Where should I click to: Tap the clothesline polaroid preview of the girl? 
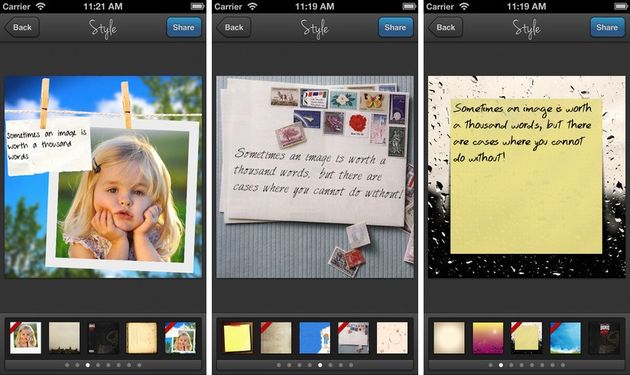point(103,177)
